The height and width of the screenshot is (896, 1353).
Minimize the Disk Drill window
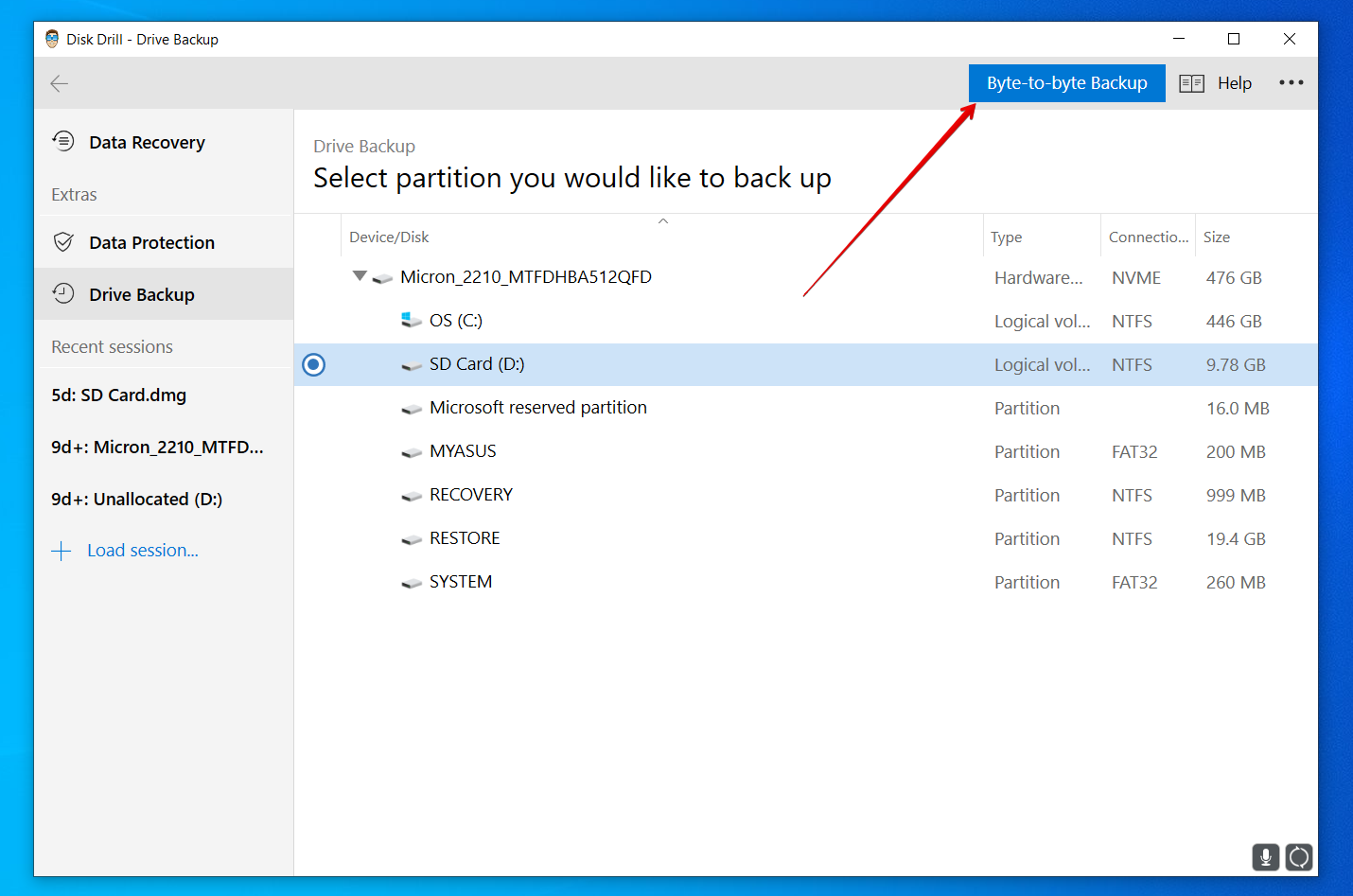[x=1179, y=39]
